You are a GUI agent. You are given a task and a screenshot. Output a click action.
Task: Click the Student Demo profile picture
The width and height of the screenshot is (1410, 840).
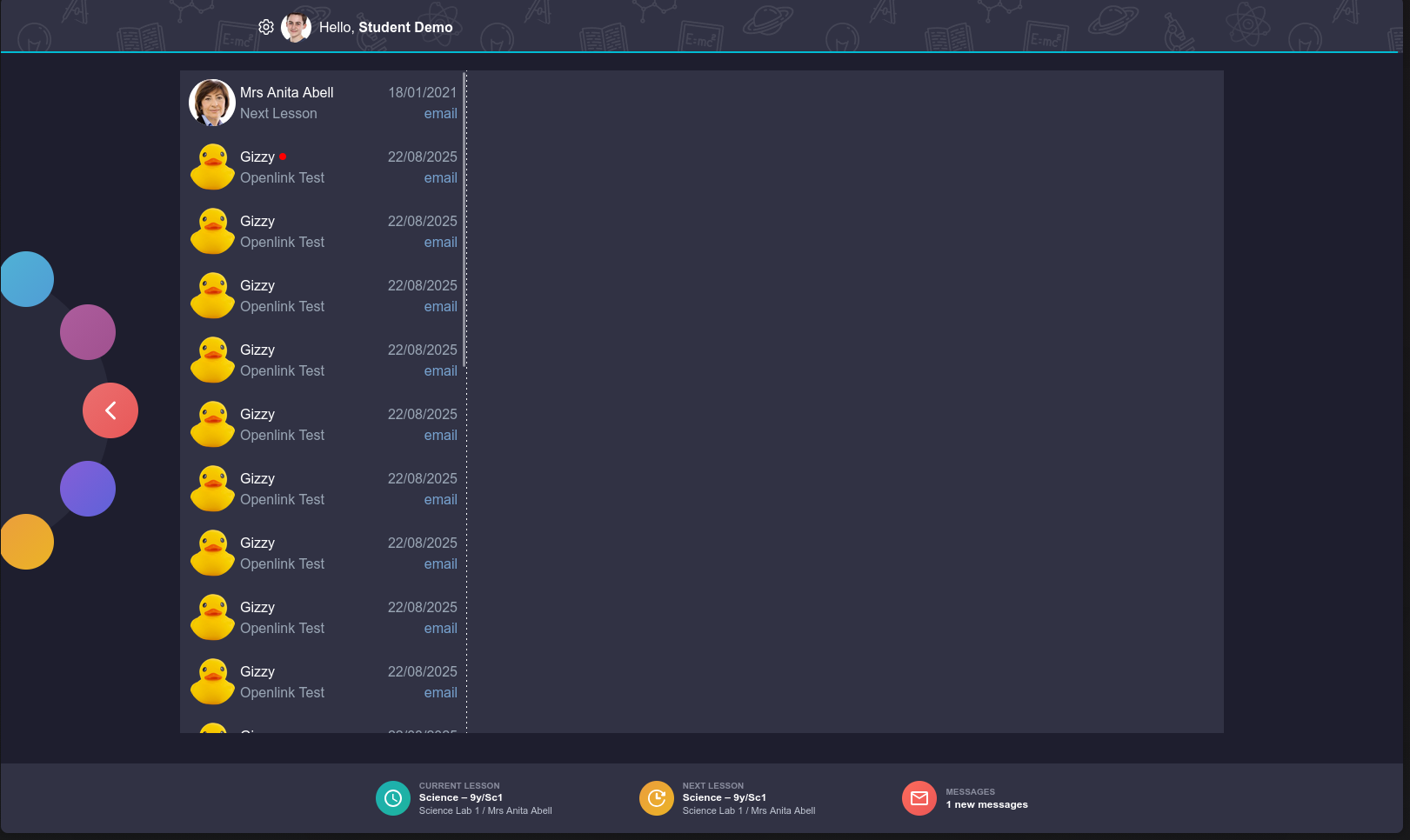tap(296, 27)
